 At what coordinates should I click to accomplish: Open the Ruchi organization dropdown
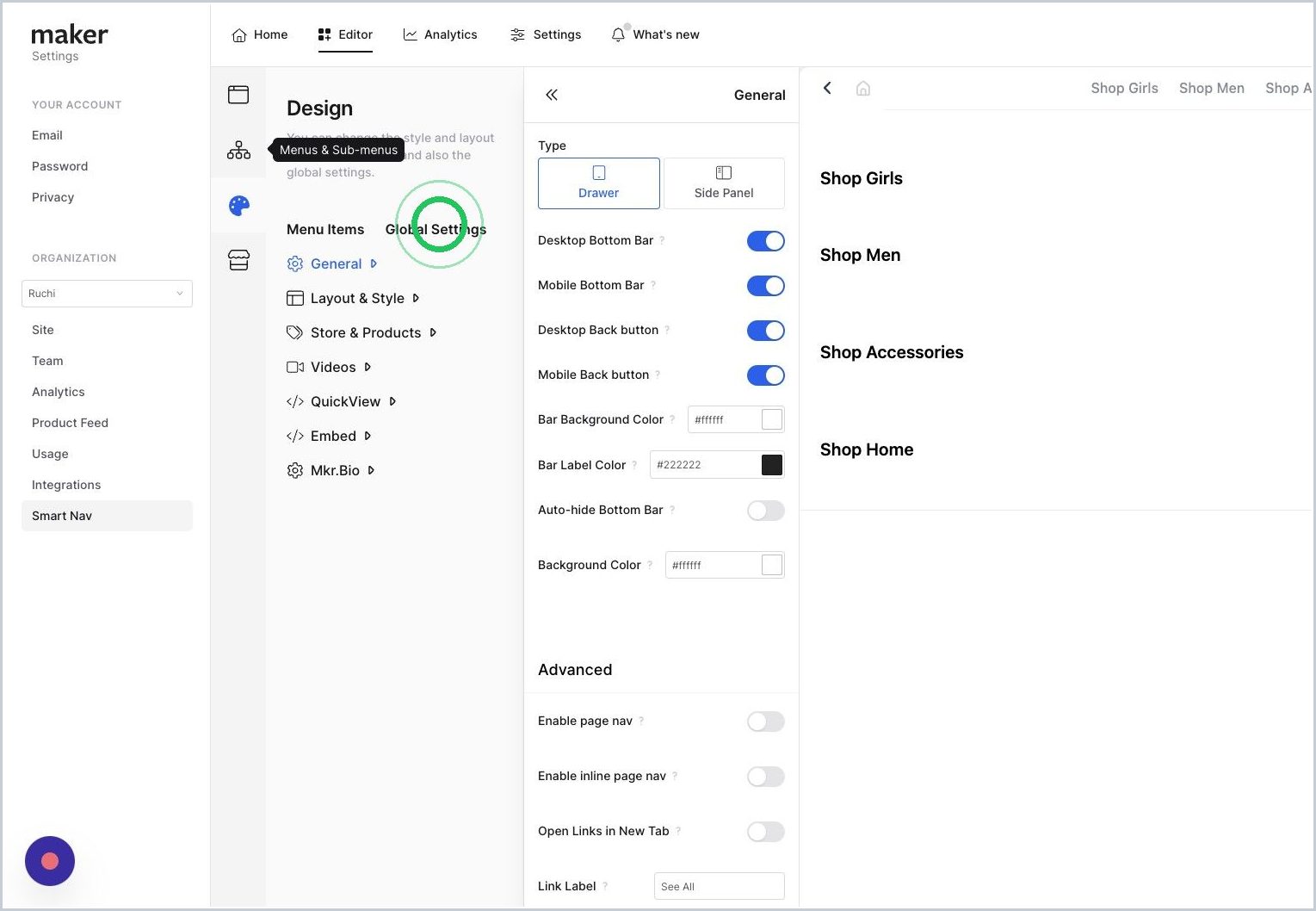pos(107,294)
